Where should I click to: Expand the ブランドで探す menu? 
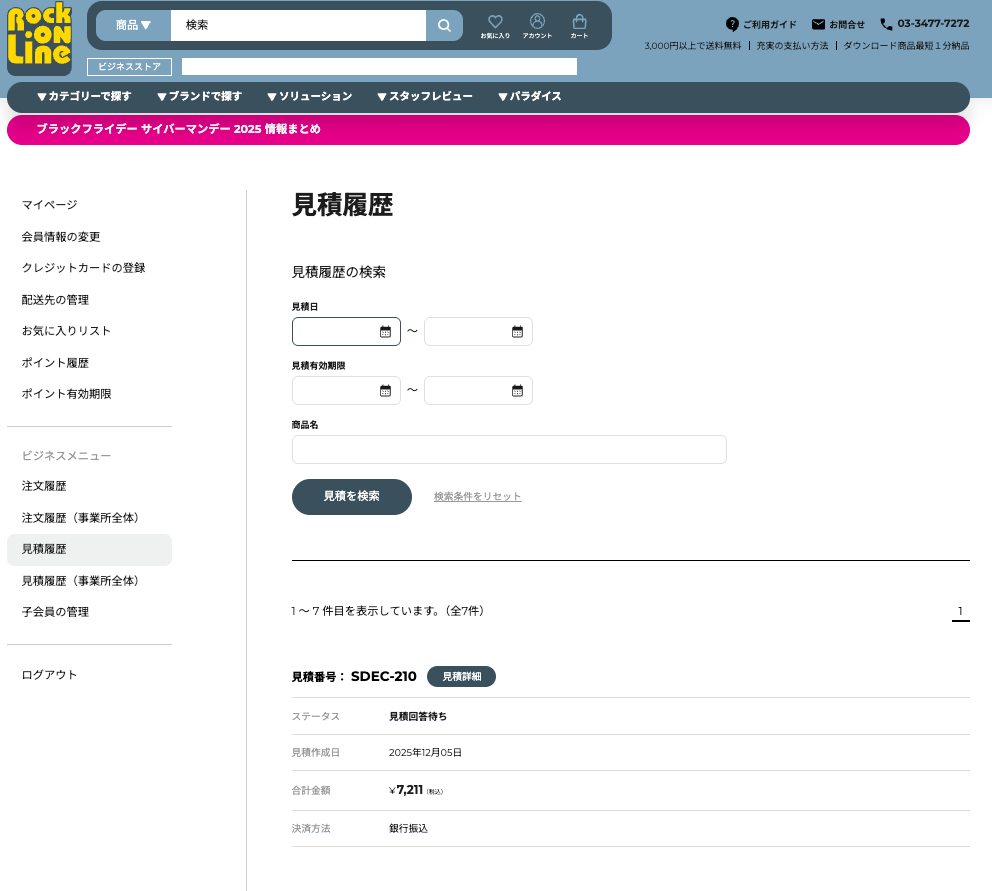[x=199, y=97]
